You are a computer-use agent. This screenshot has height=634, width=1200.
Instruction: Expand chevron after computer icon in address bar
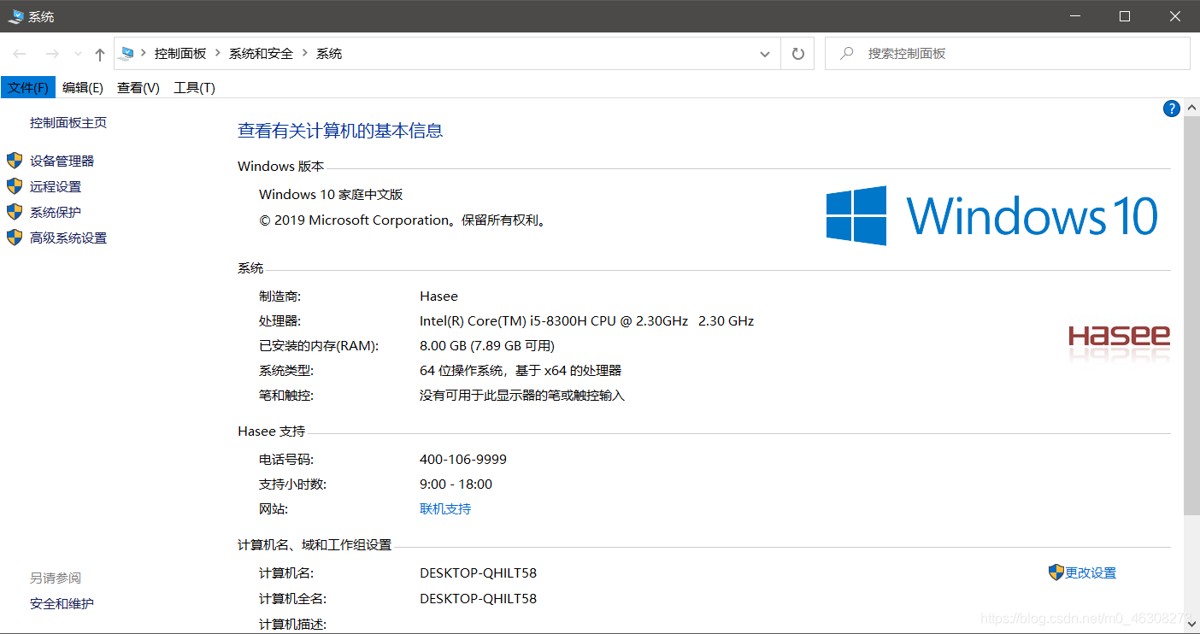pyautogui.click(x=144, y=54)
